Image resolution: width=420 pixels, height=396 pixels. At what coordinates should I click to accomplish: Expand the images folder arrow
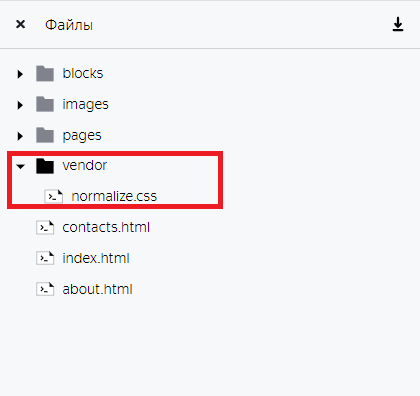tap(20, 105)
